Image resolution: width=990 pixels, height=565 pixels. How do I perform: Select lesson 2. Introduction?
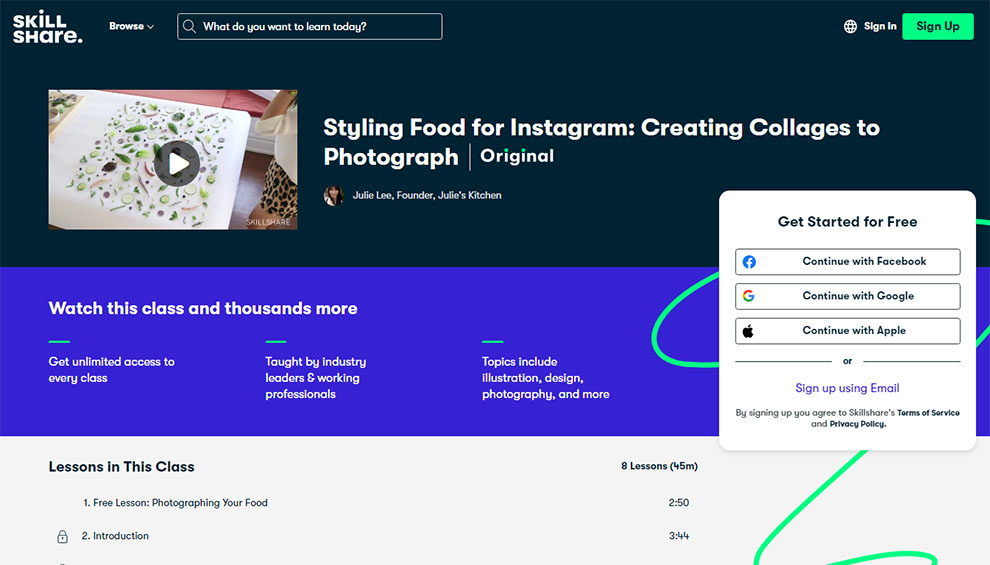pos(115,536)
